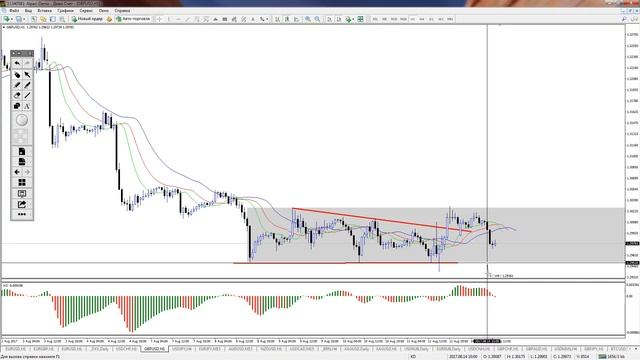Toggle the Авто-торговля button
Screen dimensions: 640x360
(x=133, y=19)
